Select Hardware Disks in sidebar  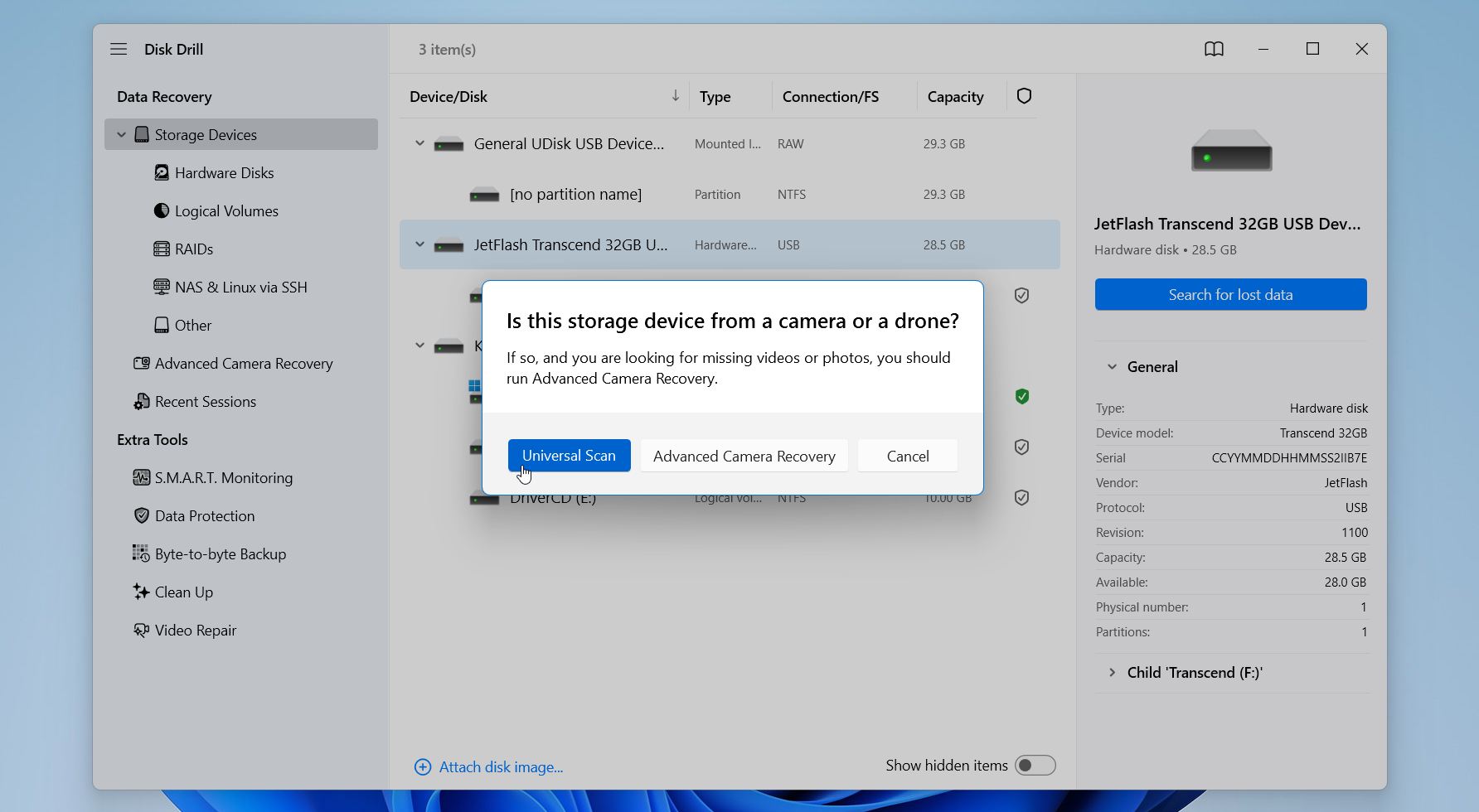tap(224, 172)
